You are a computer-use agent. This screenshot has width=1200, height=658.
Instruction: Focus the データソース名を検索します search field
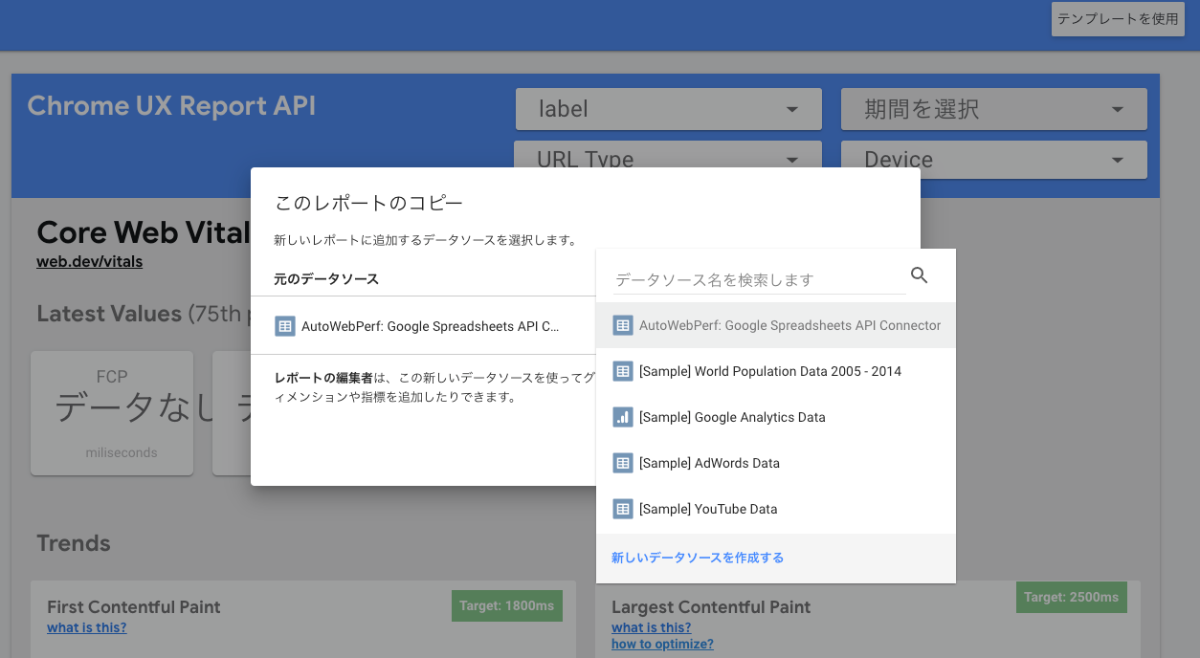(759, 280)
